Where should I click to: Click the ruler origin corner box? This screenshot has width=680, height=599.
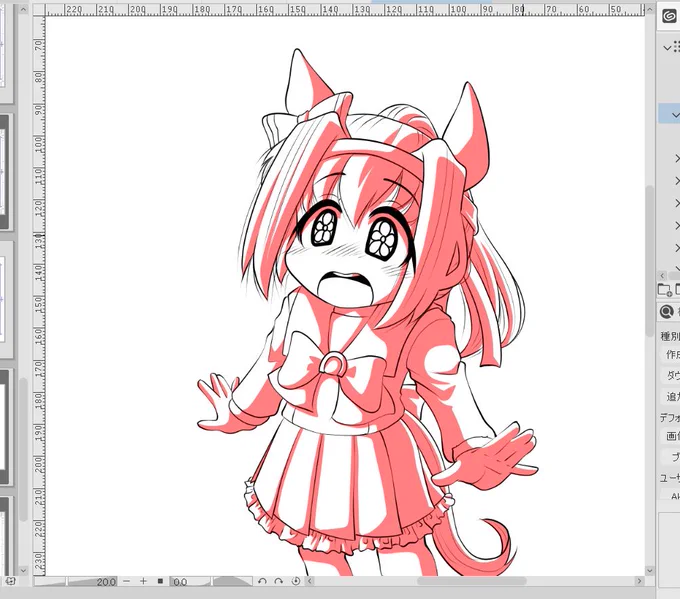coord(39,10)
